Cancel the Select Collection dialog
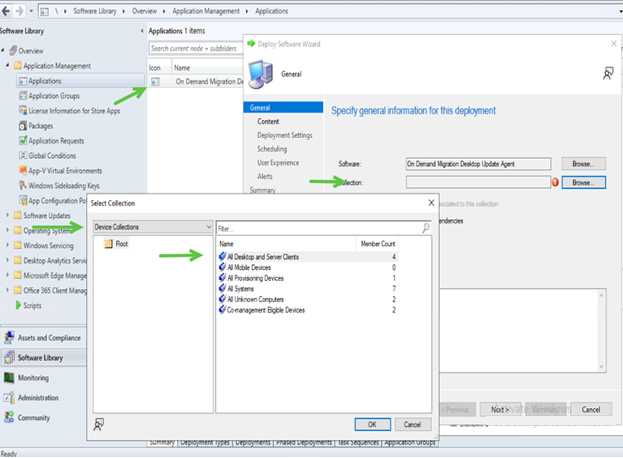This screenshot has height=458, width=623. [x=412, y=424]
